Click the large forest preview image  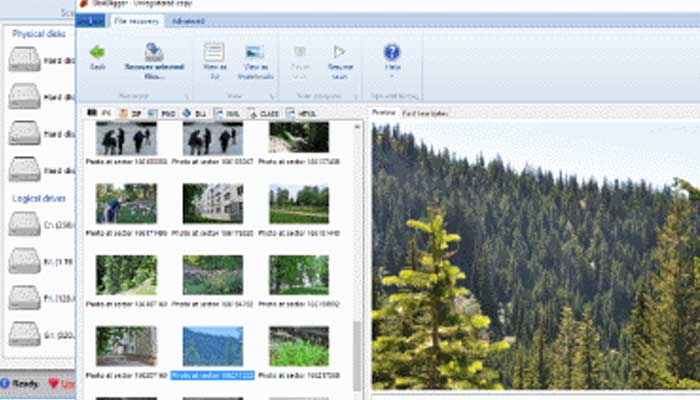click(x=536, y=256)
